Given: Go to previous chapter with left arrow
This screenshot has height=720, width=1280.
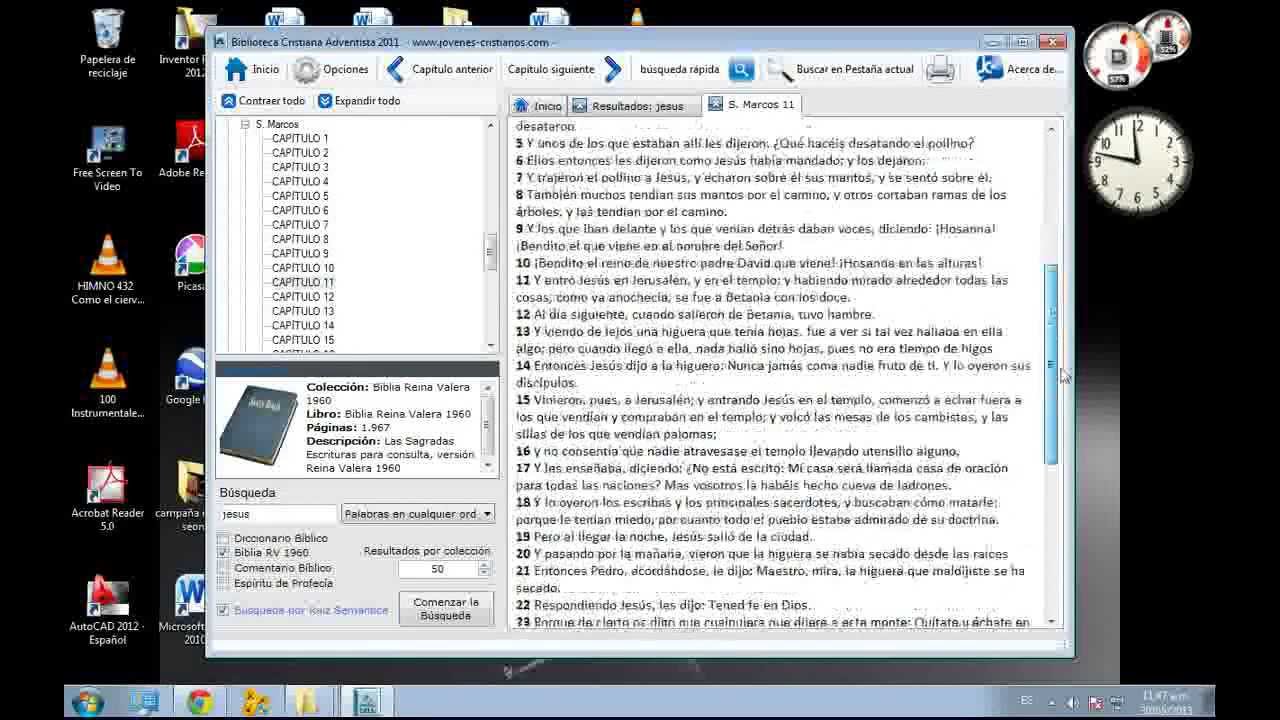Looking at the screenshot, I should coord(395,69).
